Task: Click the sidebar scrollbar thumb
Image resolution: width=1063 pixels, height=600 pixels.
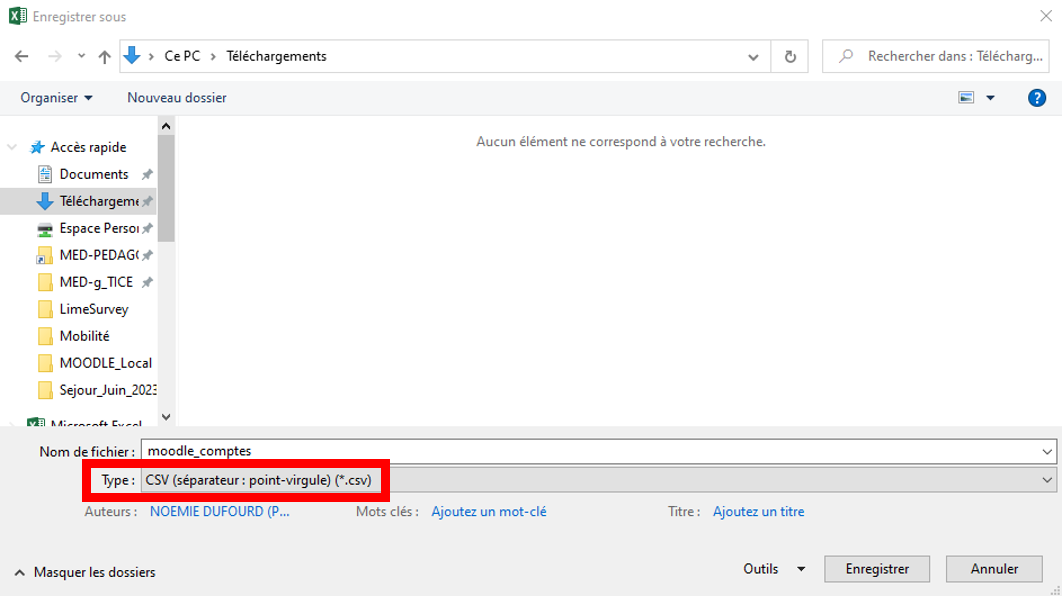Action: coord(166,188)
